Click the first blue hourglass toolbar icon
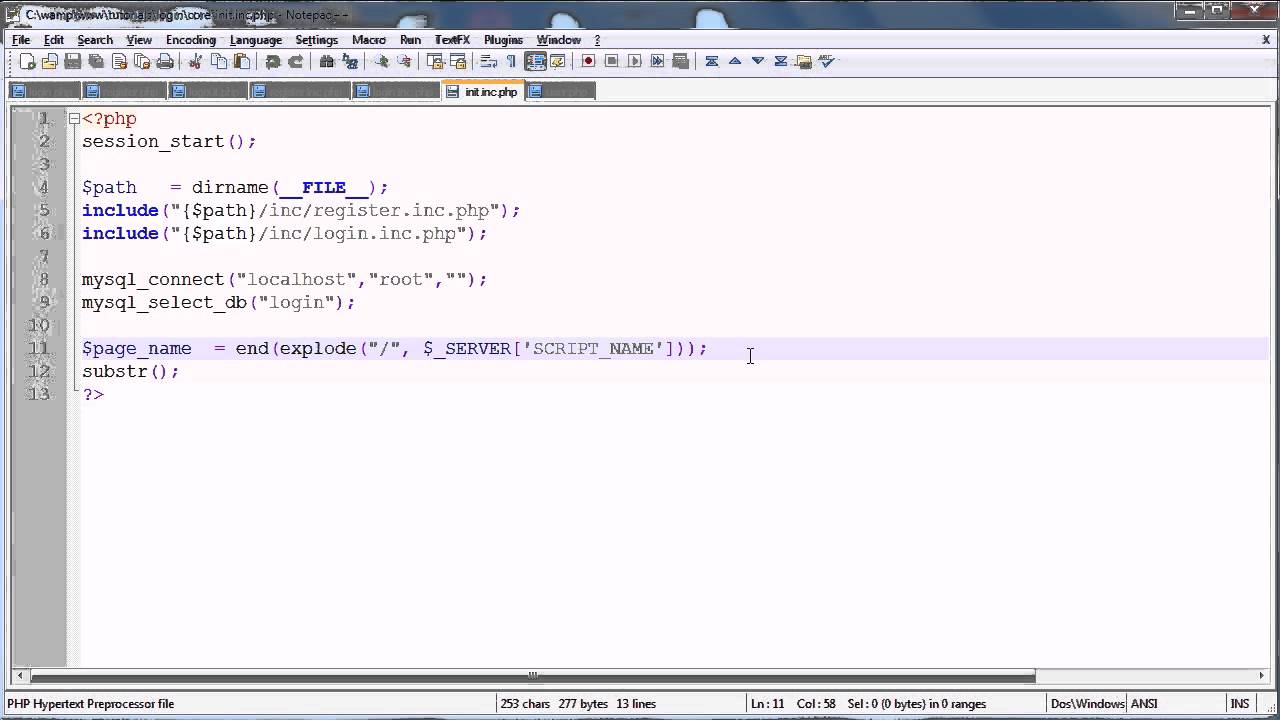Viewport: 1280px width, 720px height. [712, 61]
